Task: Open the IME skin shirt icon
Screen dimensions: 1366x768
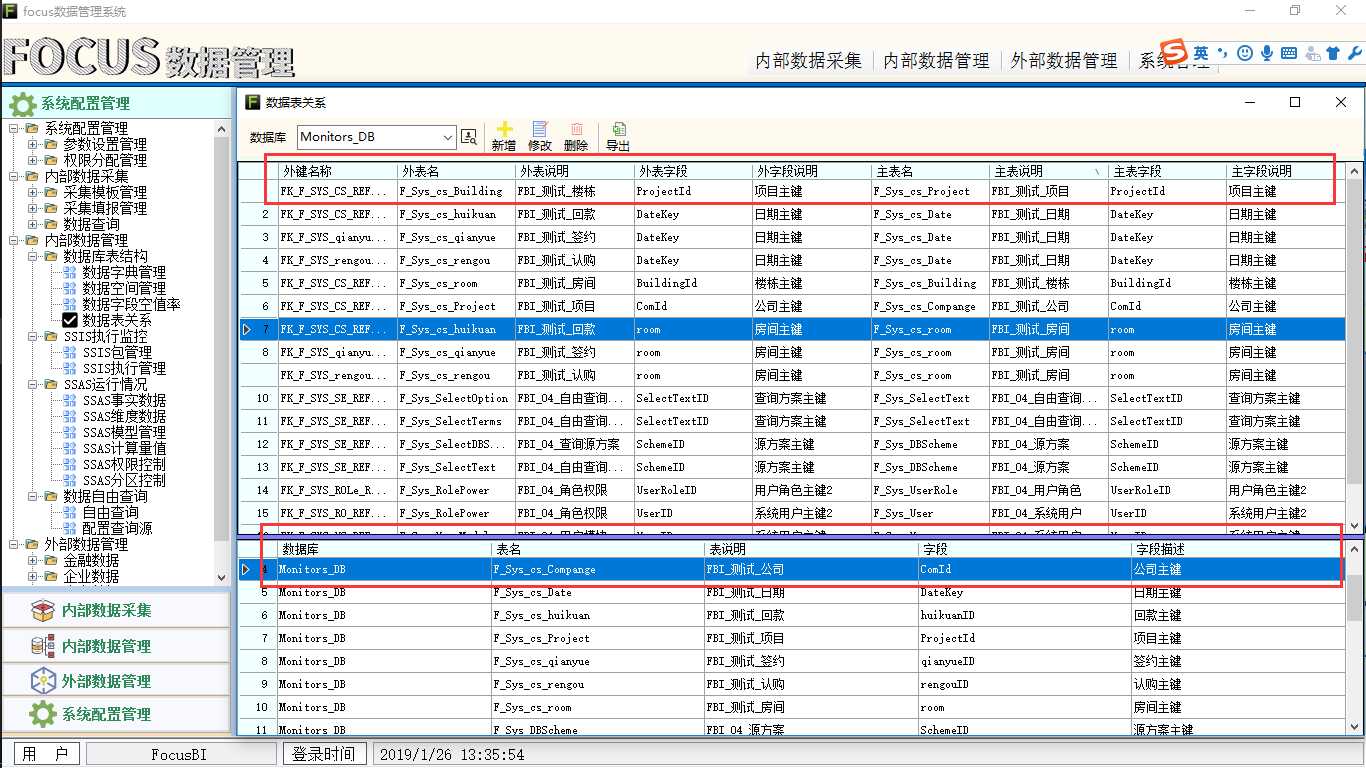Action: click(1332, 53)
